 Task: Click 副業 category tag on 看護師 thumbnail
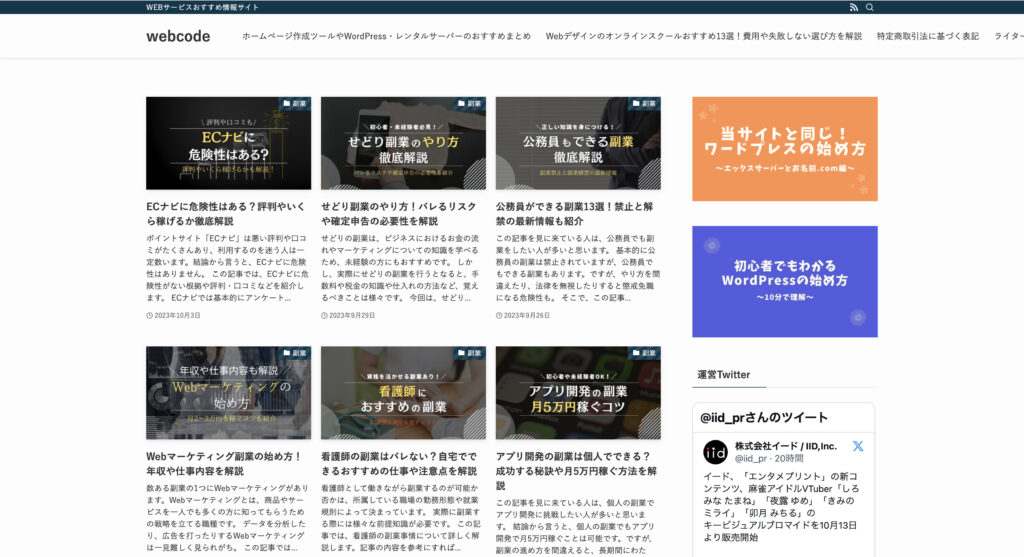(x=469, y=353)
